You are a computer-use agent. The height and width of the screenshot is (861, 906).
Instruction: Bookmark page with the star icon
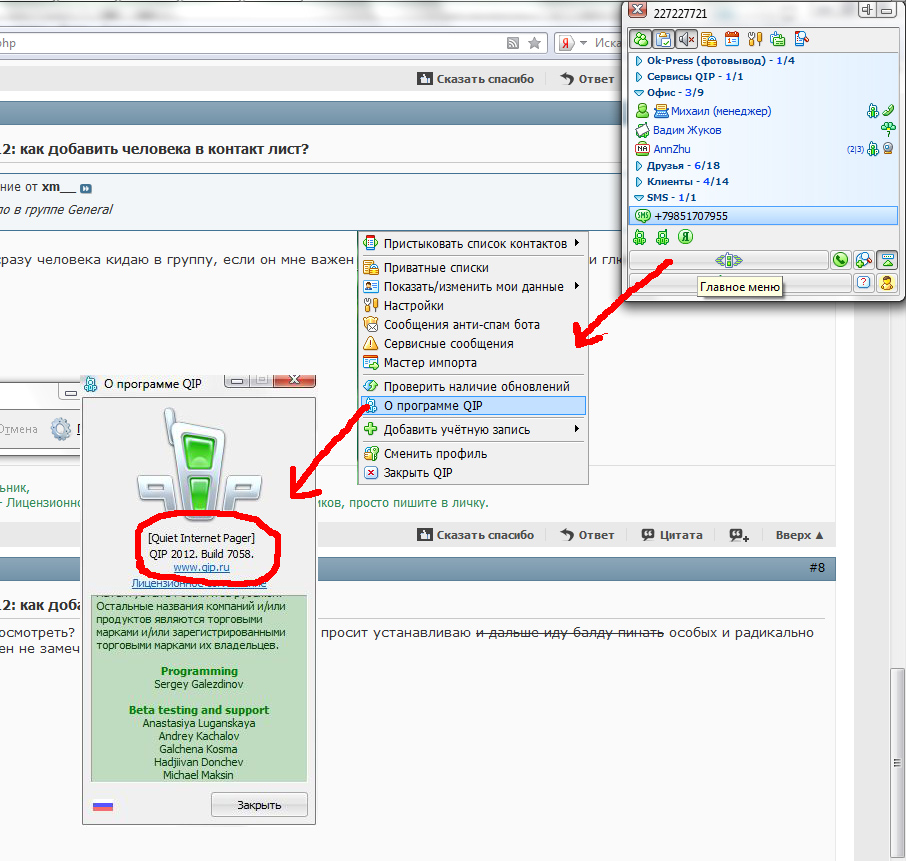coord(535,43)
